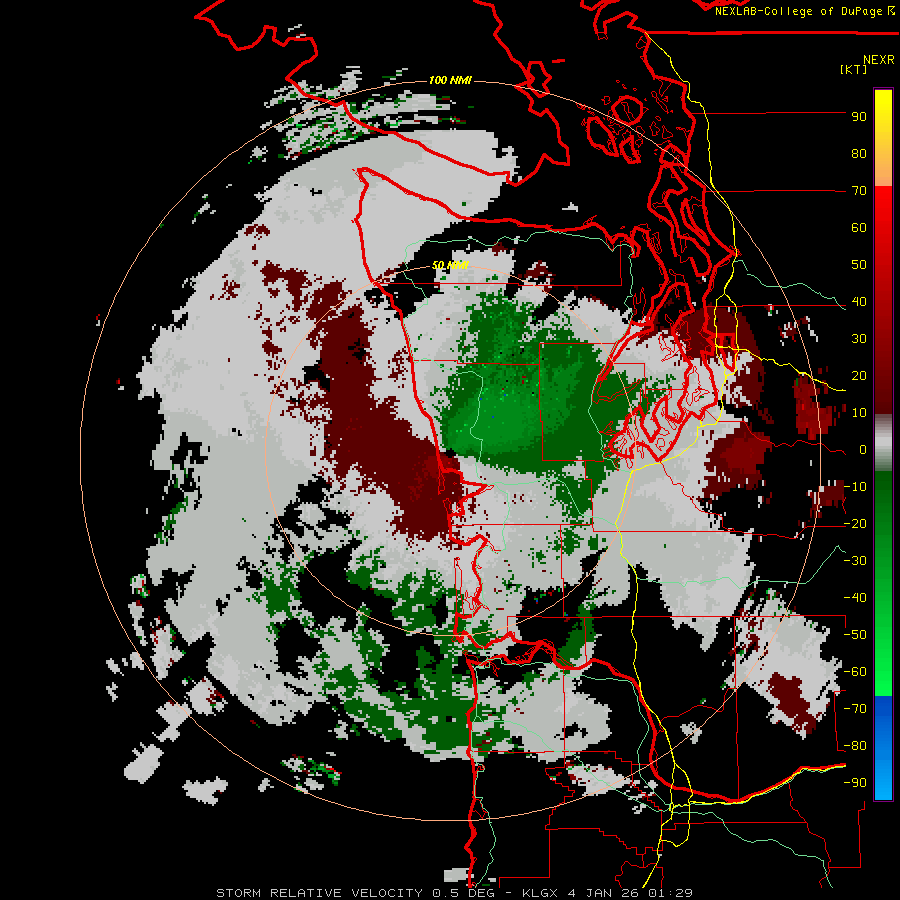Click the NEXR label above the scale
Screen dimensions: 900x900
pos(878,60)
